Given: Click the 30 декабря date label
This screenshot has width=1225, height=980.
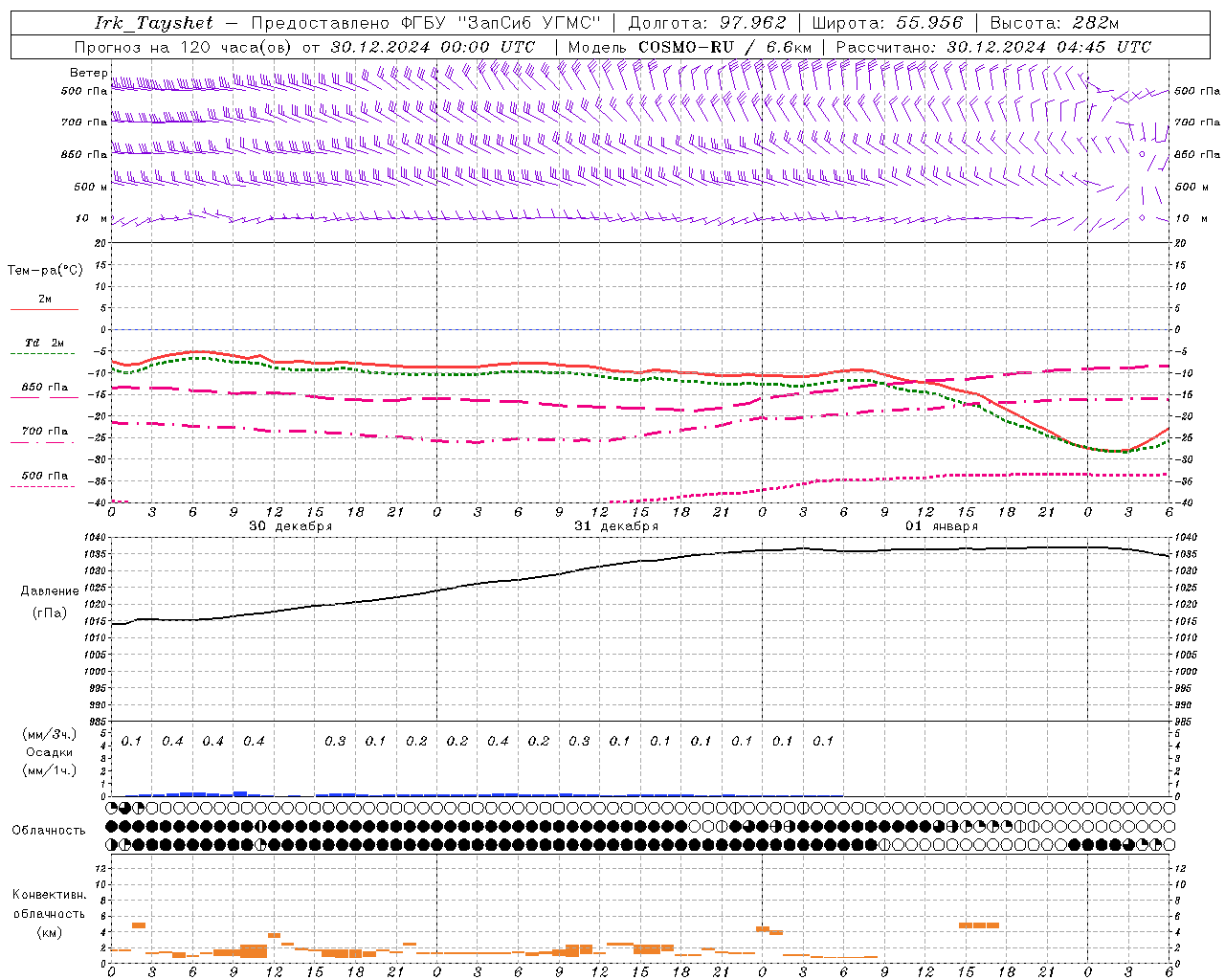Looking at the screenshot, I should point(290,526).
